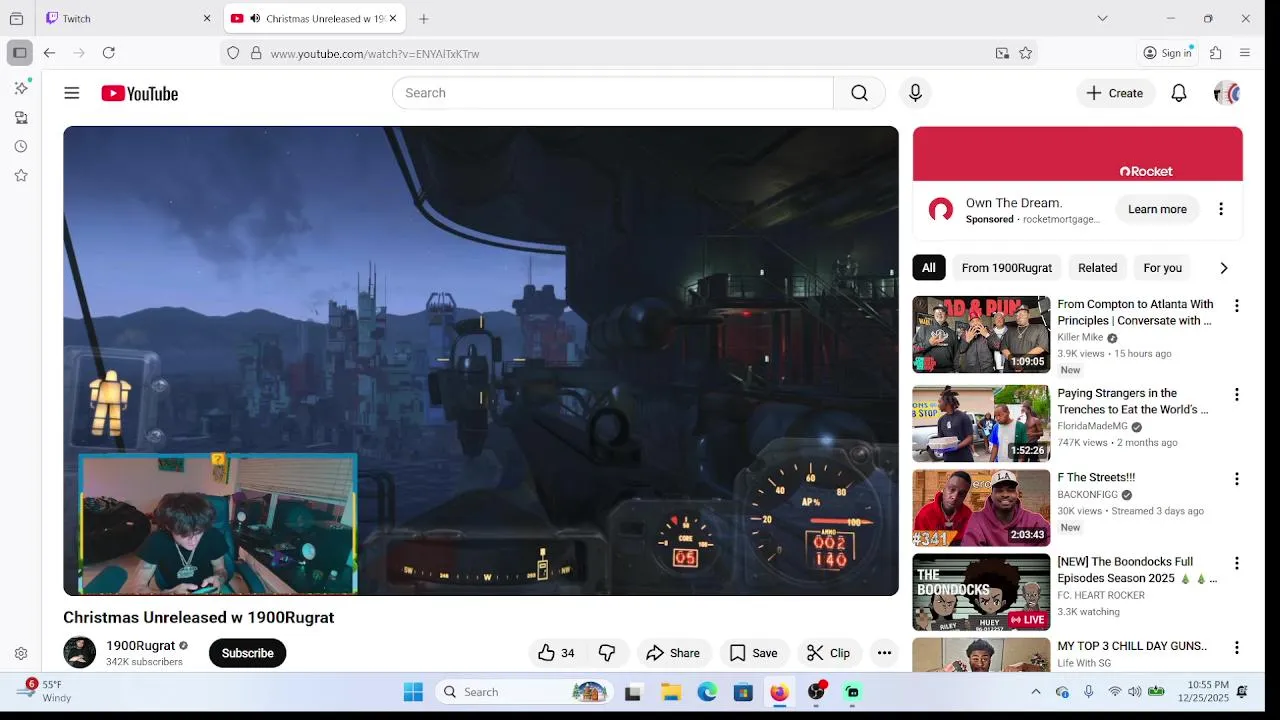
Task: Open the list all tabs dropdown
Action: pyautogui.click(x=1102, y=18)
